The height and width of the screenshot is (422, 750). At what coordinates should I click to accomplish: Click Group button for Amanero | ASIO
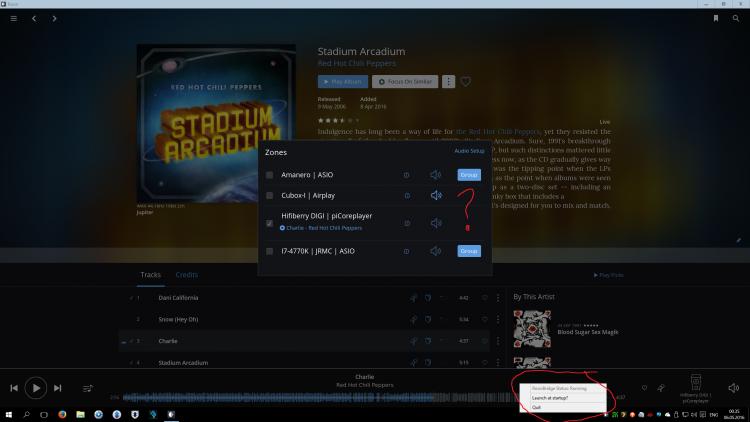point(469,175)
